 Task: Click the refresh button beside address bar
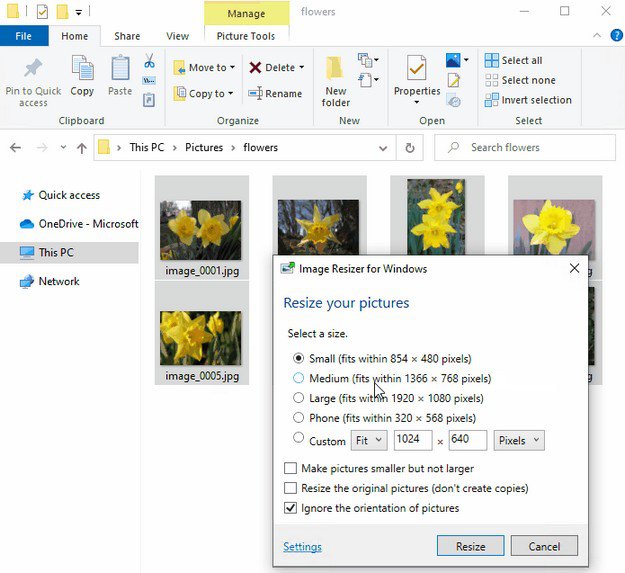tap(409, 148)
